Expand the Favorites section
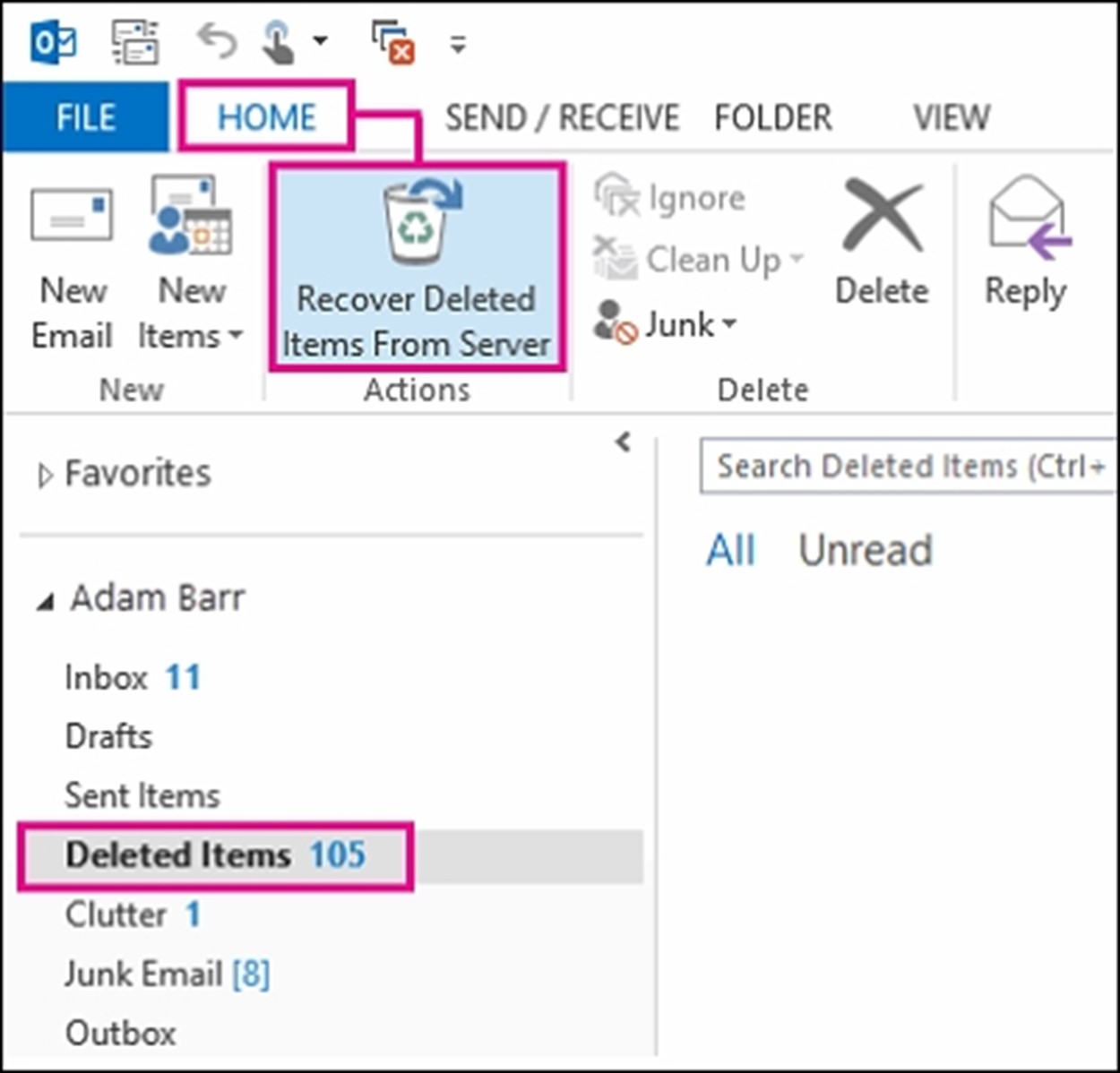Screen dimensions: 1120x1073 pyautogui.click(x=45, y=476)
